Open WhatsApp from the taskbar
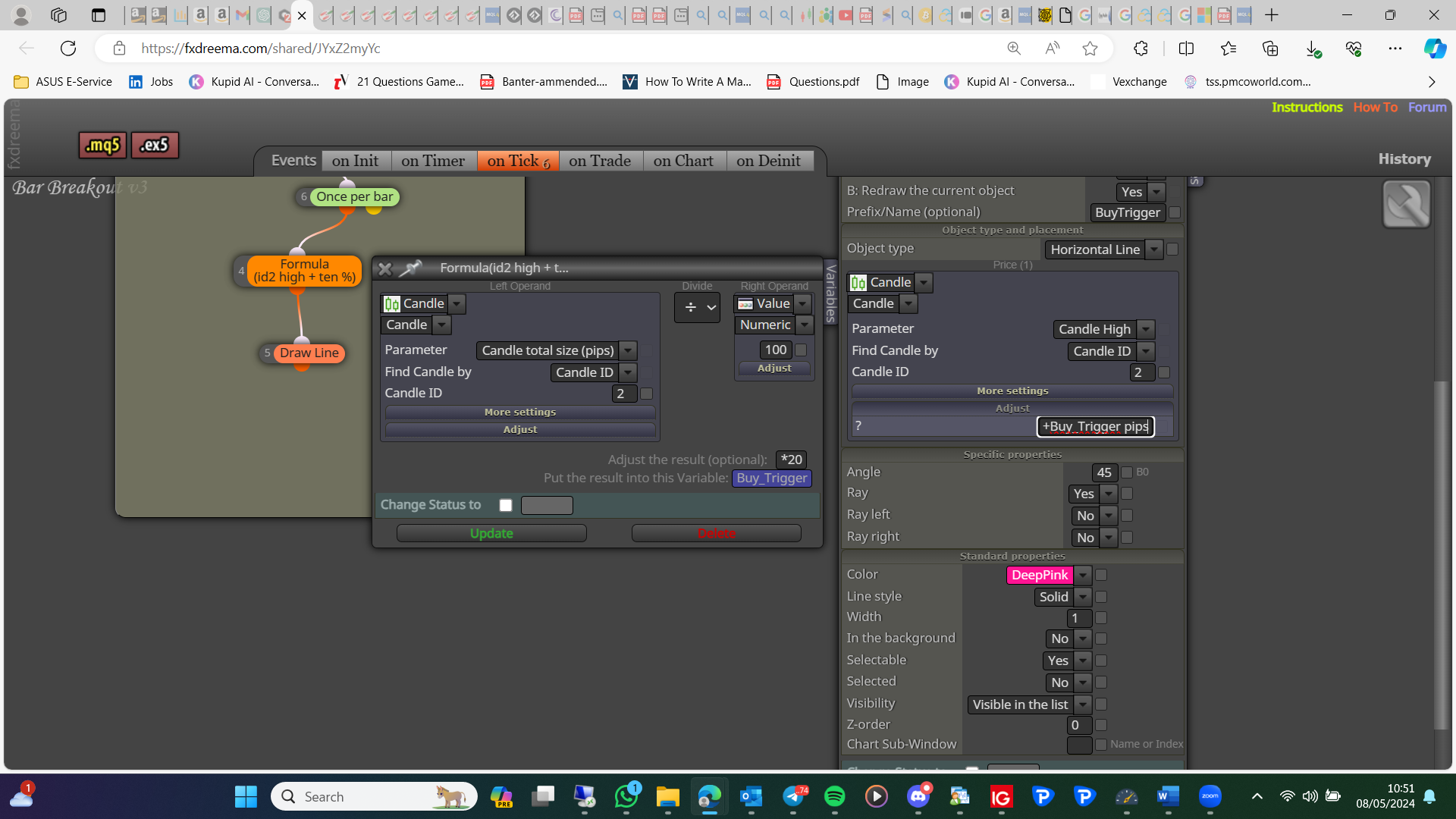1456x819 pixels. (x=626, y=796)
